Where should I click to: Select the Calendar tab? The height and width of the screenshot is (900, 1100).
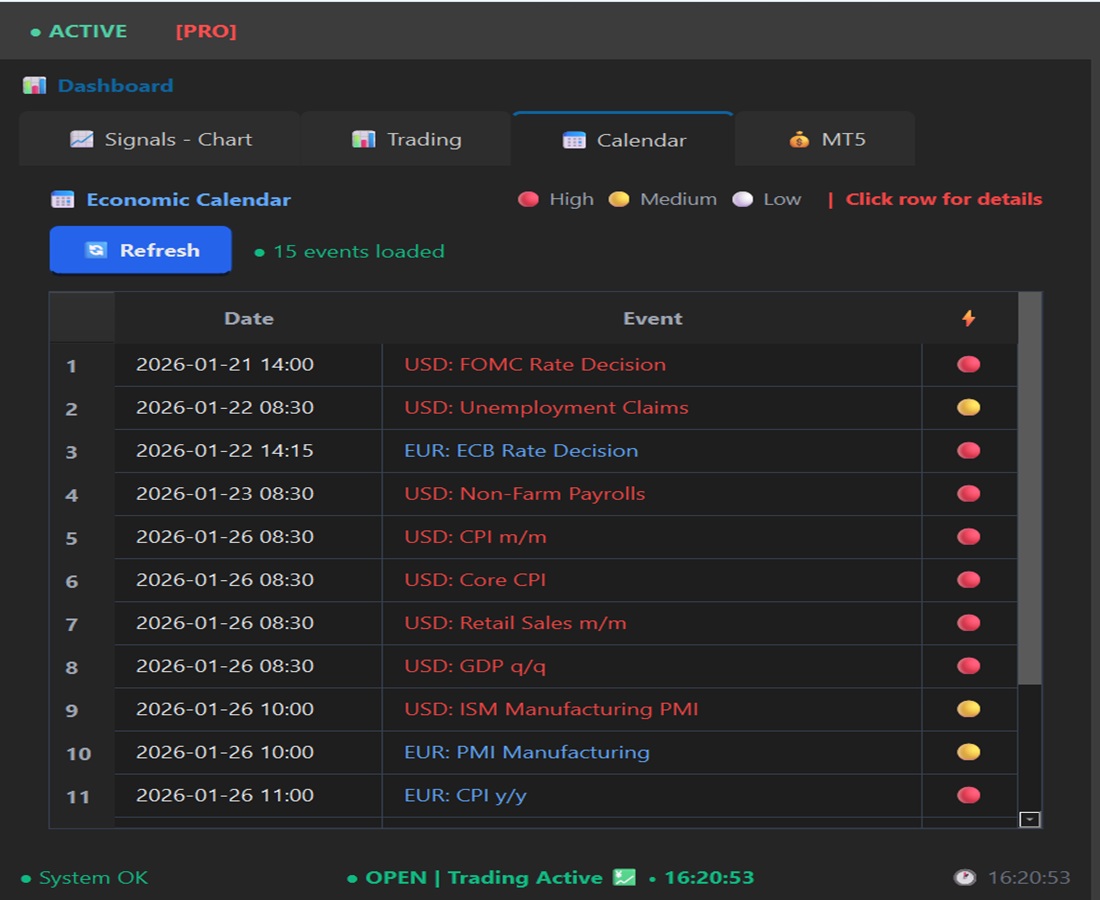click(624, 140)
